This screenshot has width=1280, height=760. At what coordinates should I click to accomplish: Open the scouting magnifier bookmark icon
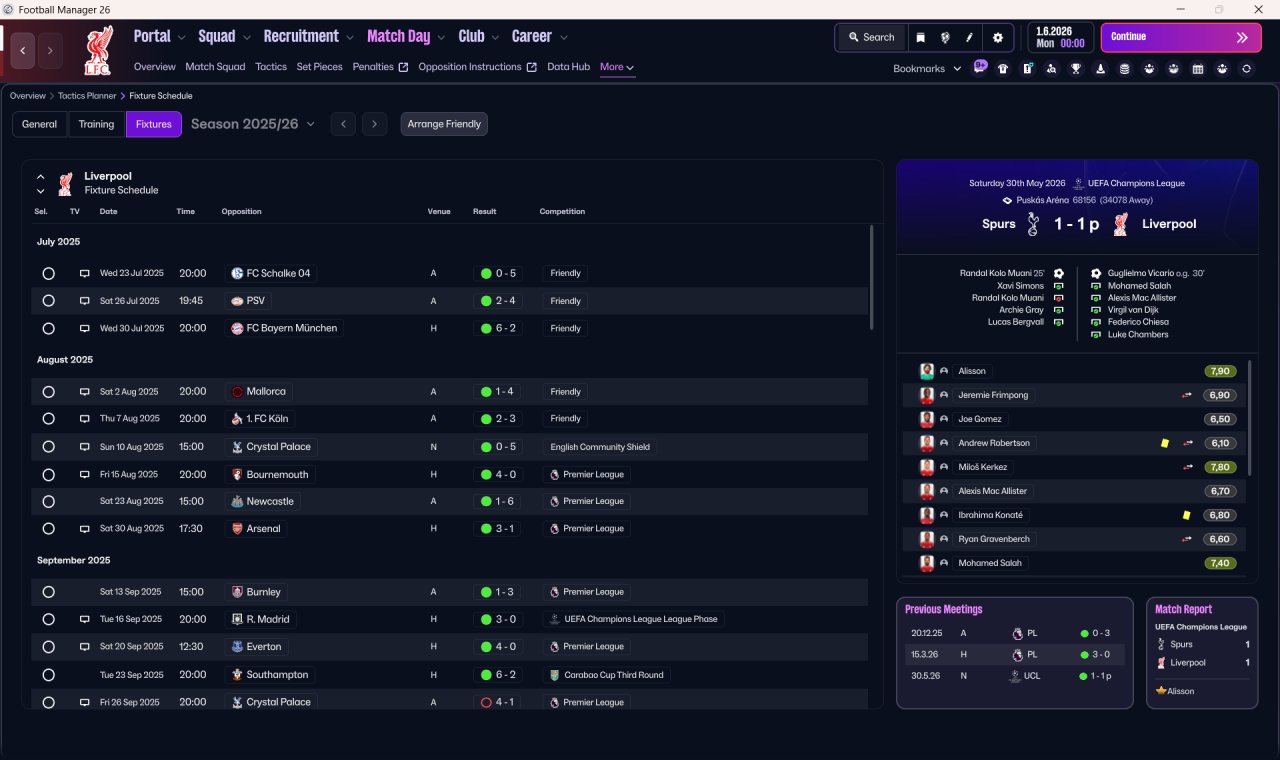(1051, 69)
